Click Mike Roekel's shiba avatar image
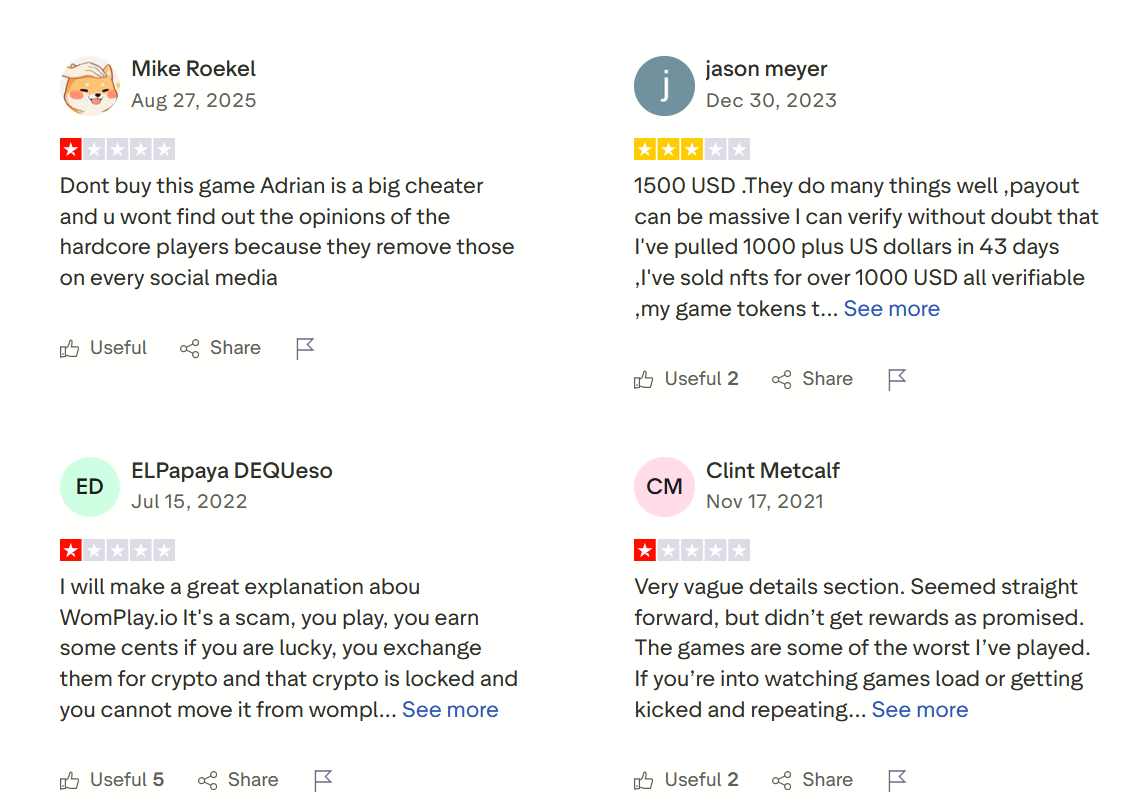This screenshot has width=1127, height=805. [x=90, y=86]
